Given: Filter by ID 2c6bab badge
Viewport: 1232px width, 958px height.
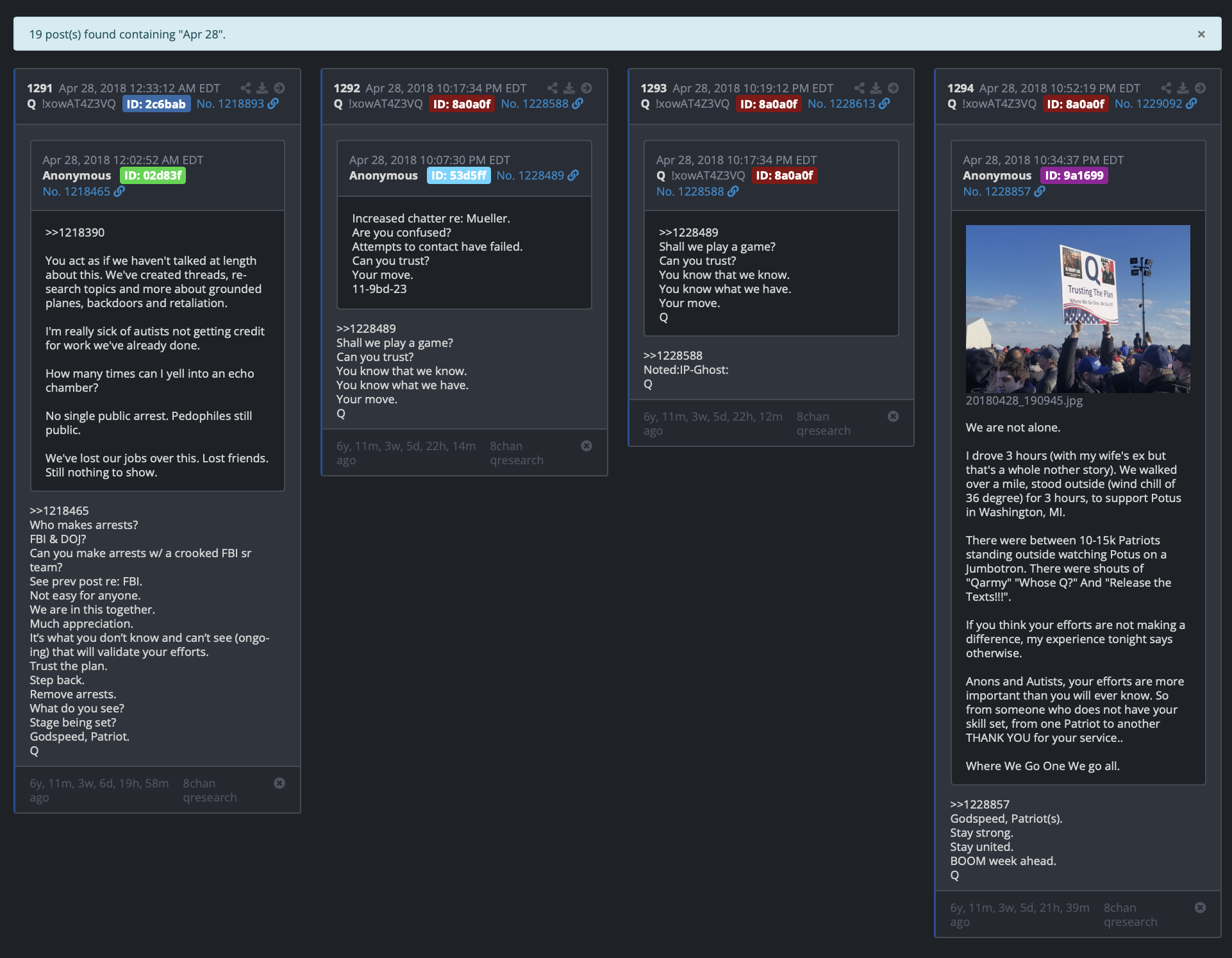Looking at the screenshot, I should (156, 104).
